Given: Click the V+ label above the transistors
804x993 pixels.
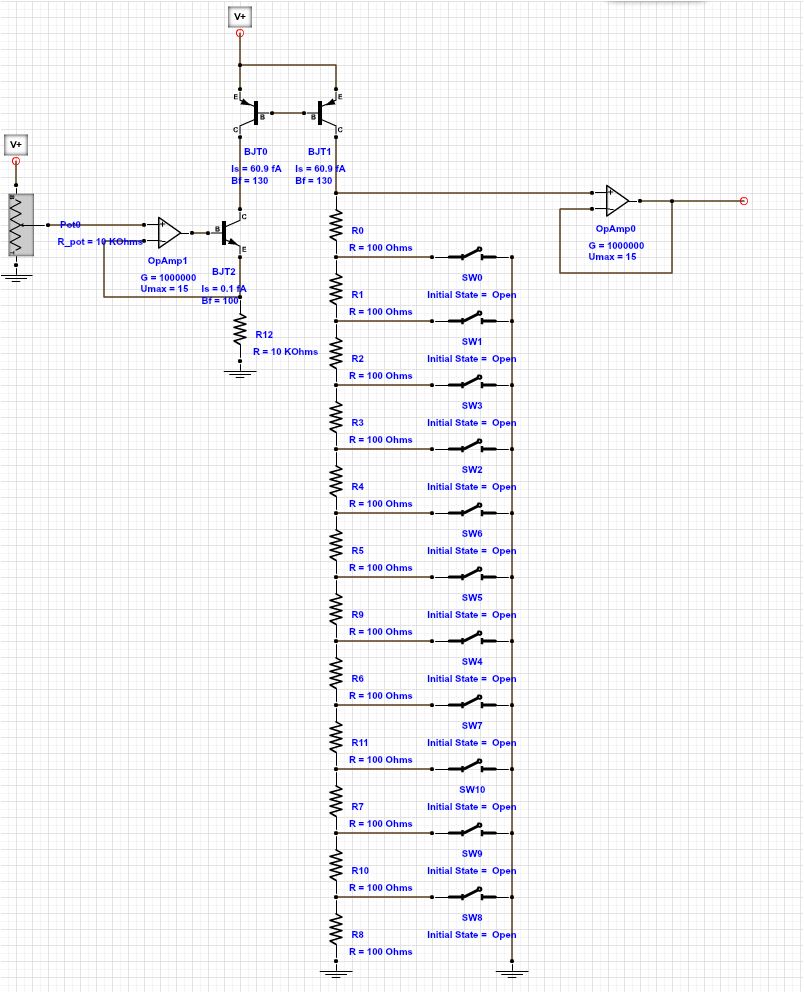Looking at the screenshot, I should [239, 17].
